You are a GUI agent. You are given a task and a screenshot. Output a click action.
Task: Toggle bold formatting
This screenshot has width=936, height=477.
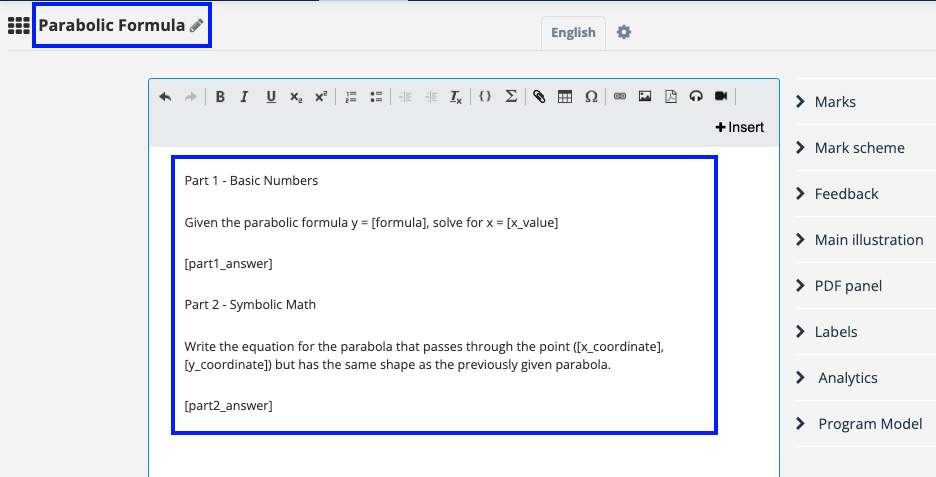(220, 97)
